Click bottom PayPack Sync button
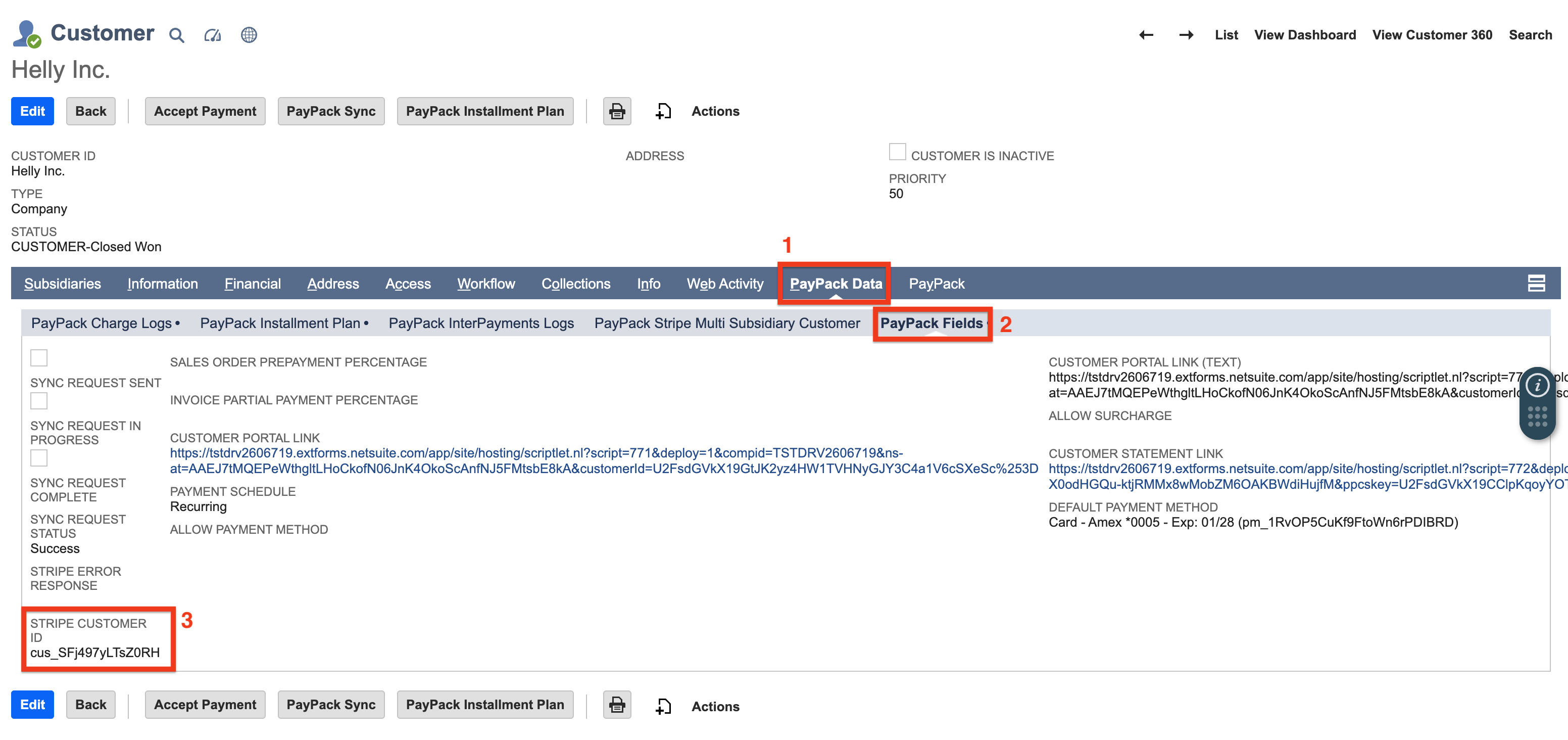The width and height of the screenshot is (1568, 740). [331, 705]
